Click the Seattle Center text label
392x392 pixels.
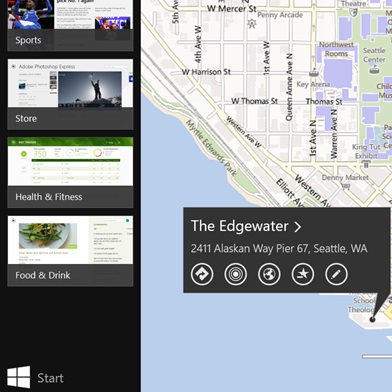(x=374, y=55)
